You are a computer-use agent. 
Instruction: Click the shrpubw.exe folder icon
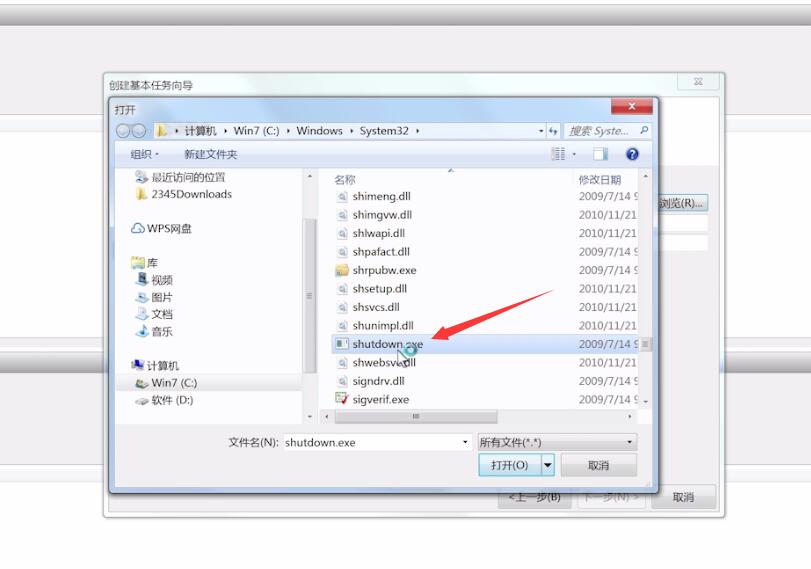[x=341, y=270]
